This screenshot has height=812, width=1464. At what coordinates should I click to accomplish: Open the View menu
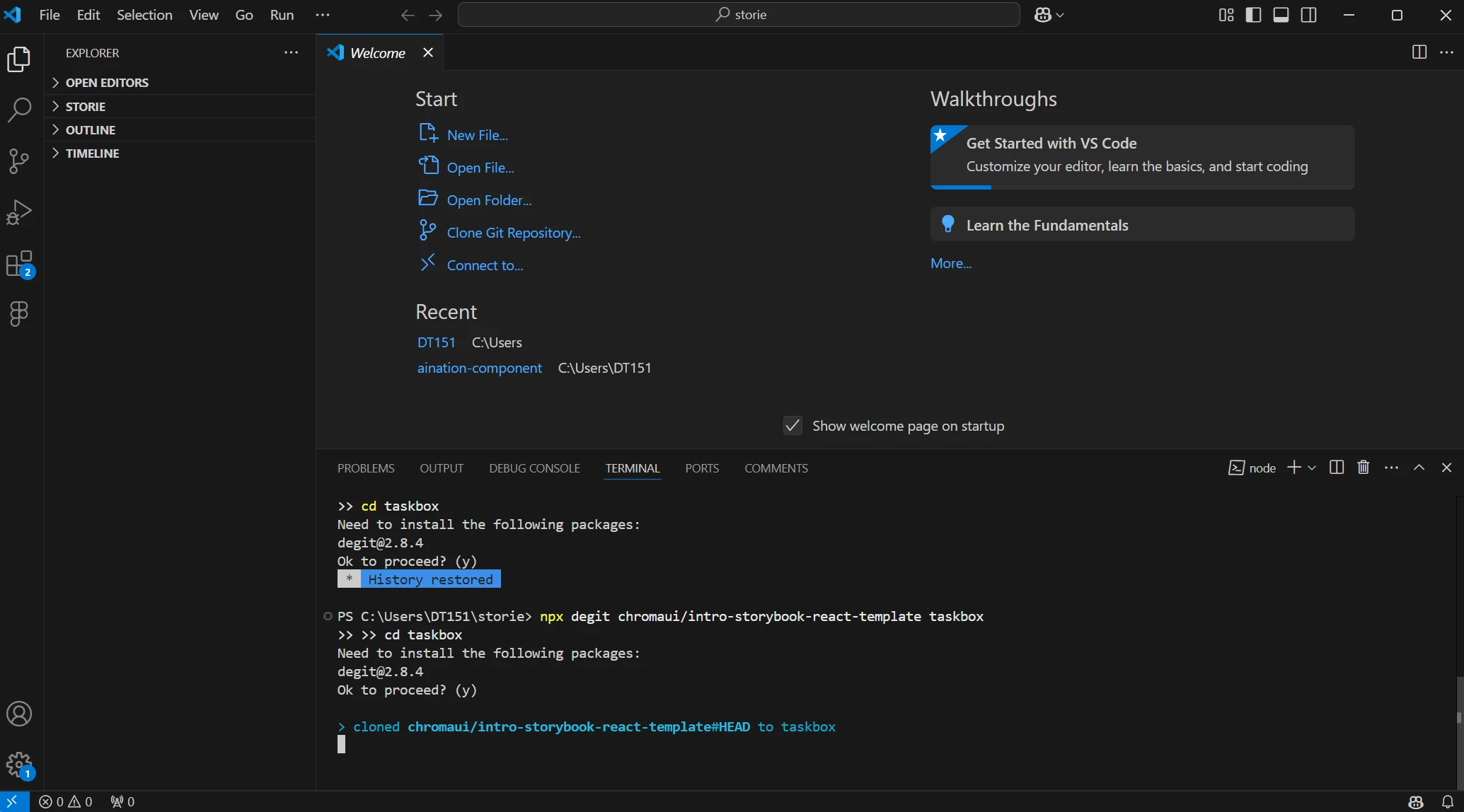click(x=204, y=15)
